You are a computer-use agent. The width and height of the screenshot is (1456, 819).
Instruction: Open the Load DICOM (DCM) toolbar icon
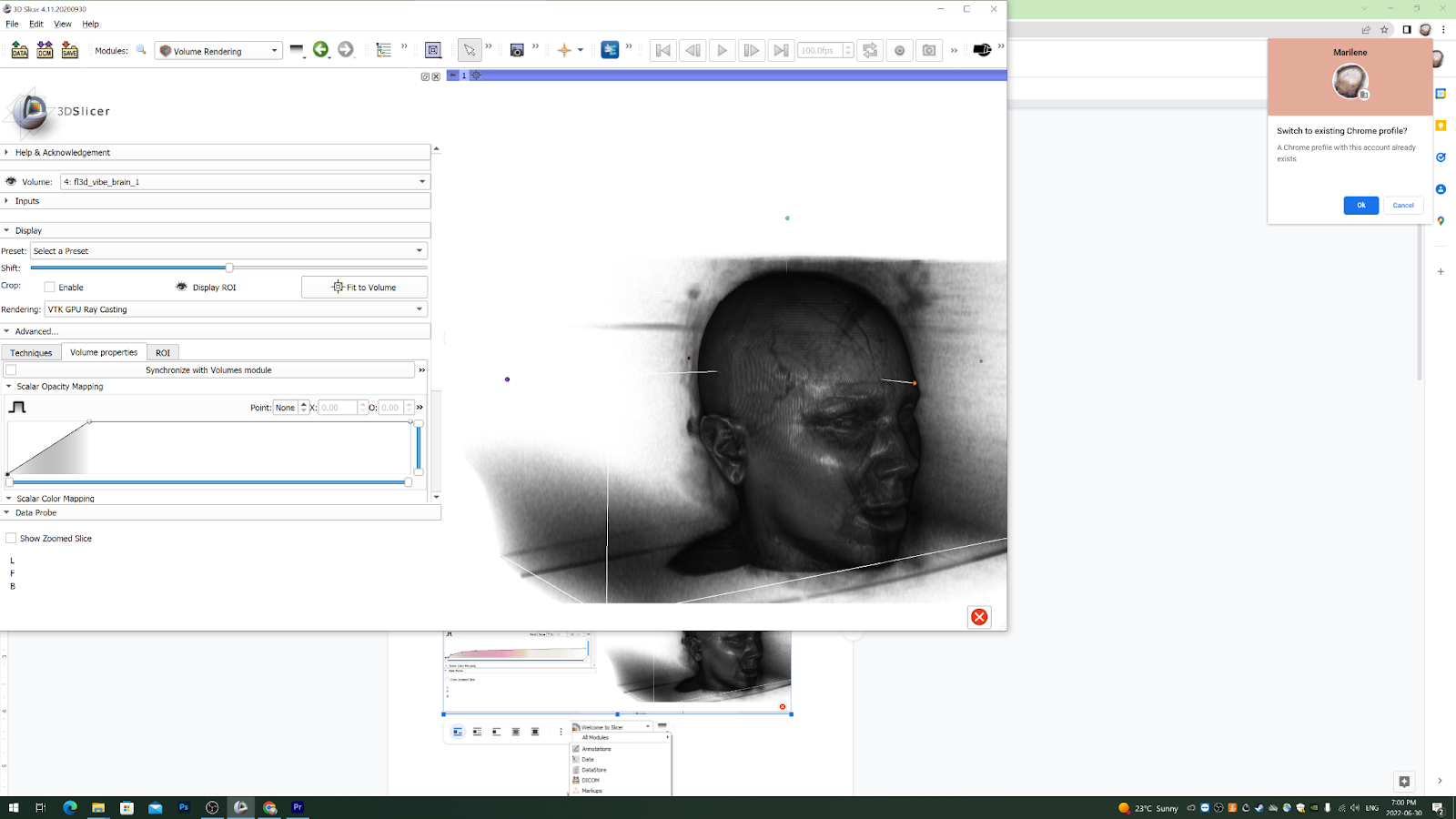(x=45, y=51)
